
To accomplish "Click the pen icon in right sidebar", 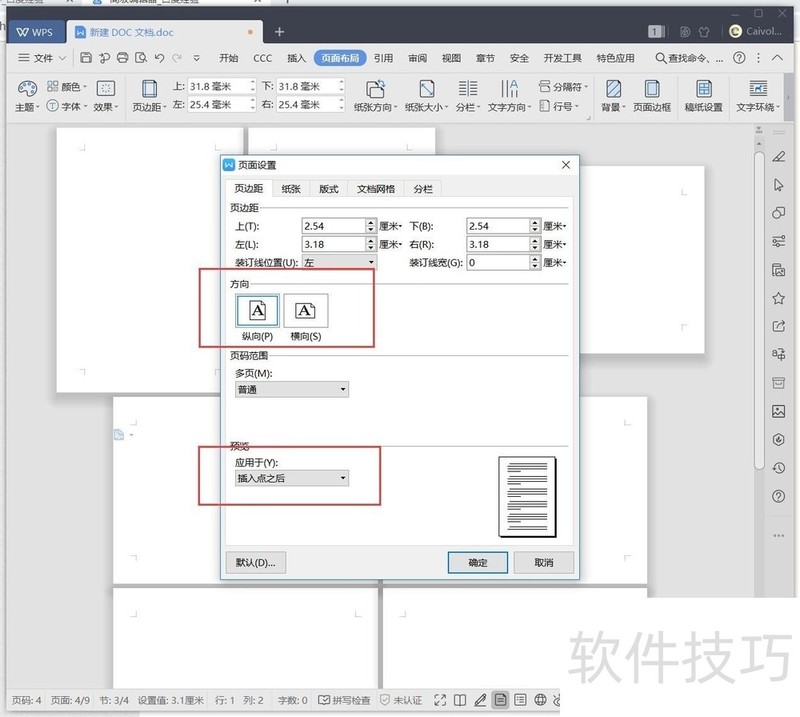I will pyautogui.click(x=779, y=157).
